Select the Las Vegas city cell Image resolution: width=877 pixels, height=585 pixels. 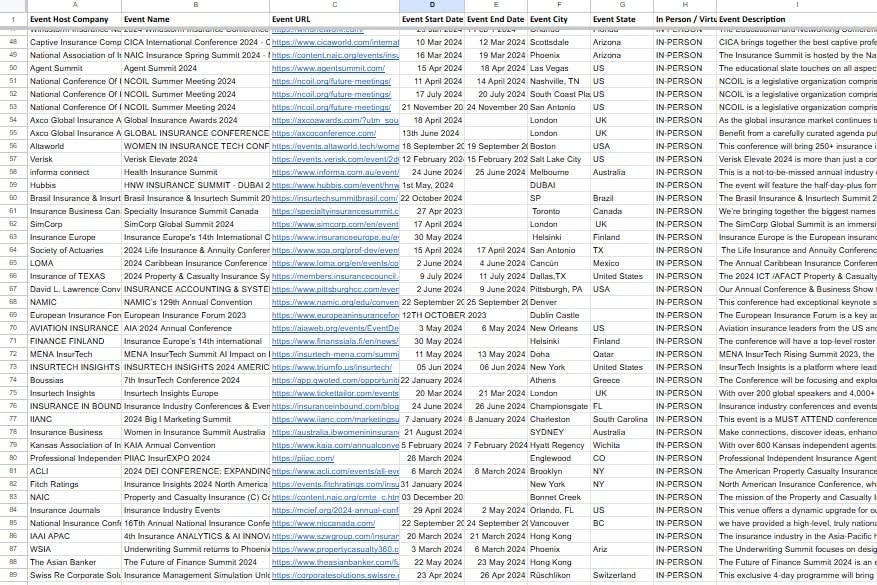559,68
